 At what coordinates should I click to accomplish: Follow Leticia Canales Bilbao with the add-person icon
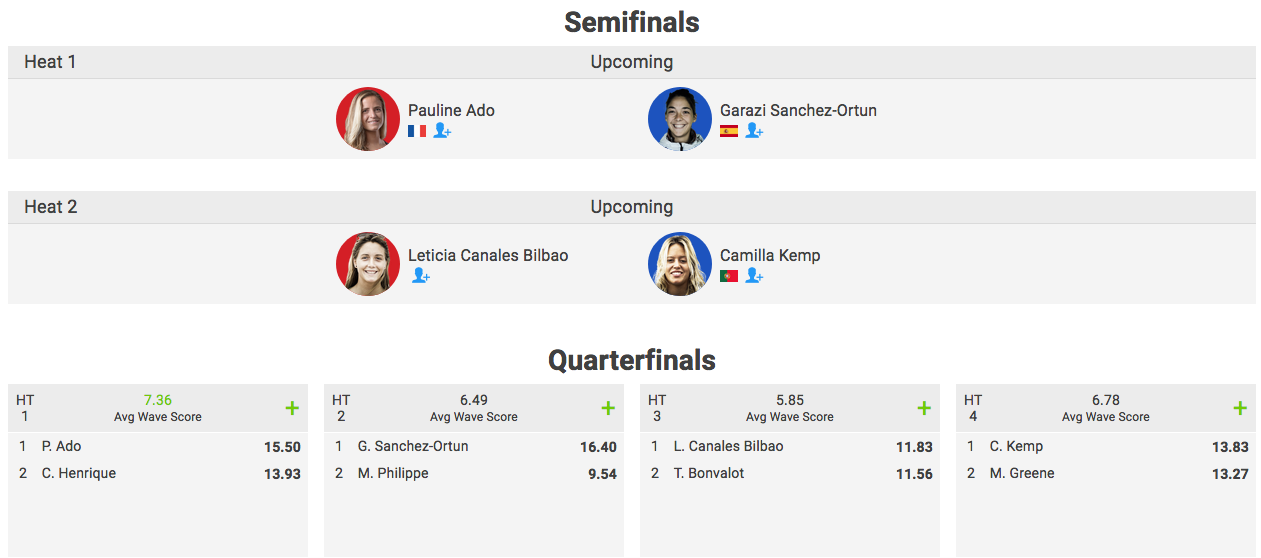pyautogui.click(x=421, y=276)
